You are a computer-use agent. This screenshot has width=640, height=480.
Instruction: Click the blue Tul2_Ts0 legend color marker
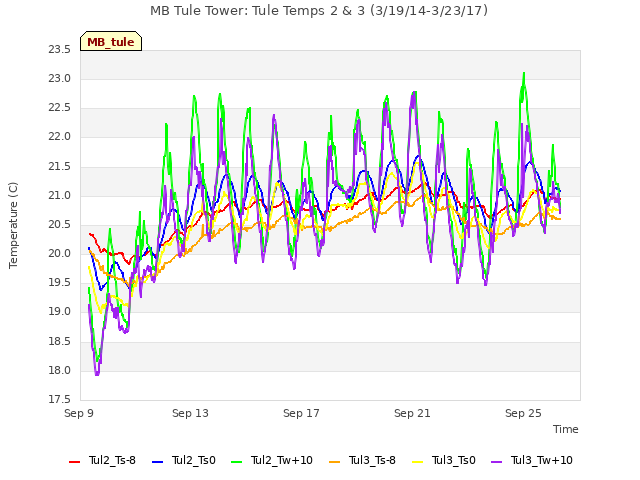pyautogui.click(x=158, y=462)
